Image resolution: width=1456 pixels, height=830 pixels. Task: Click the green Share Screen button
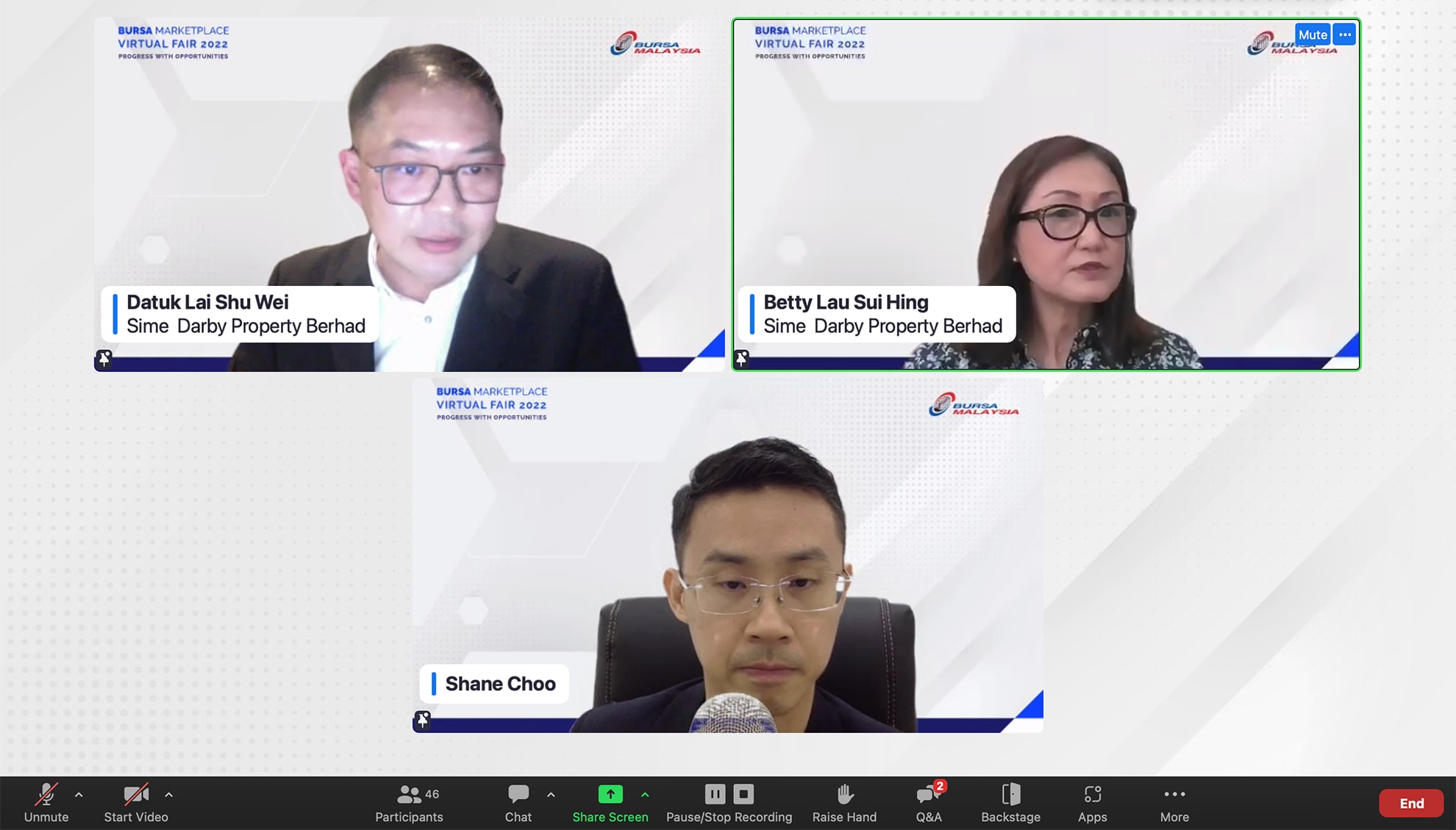tap(610, 803)
